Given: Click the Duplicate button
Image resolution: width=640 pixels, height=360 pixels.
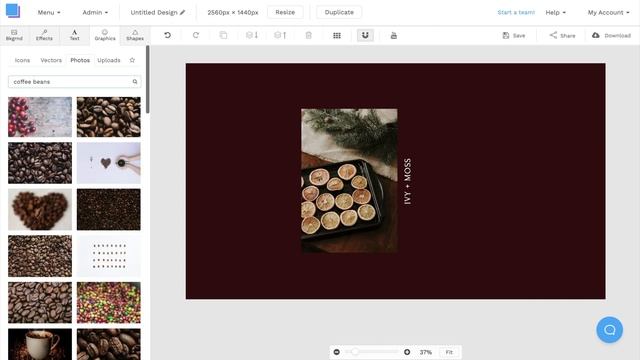Looking at the screenshot, I should coord(339,12).
